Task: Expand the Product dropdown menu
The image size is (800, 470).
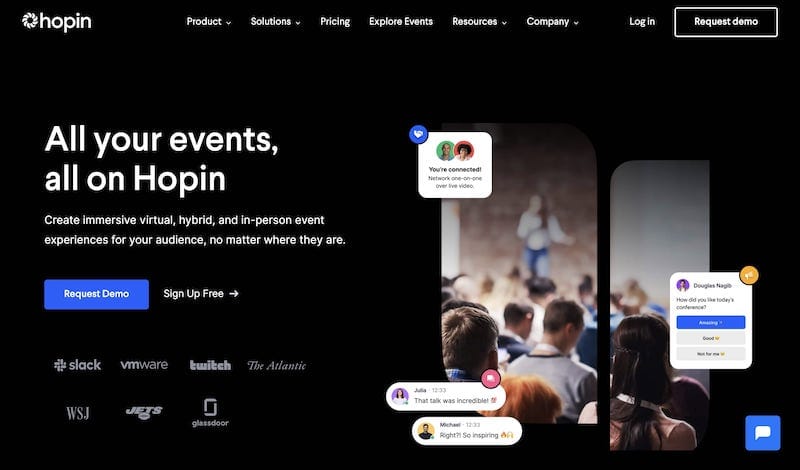Action: (x=209, y=21)
